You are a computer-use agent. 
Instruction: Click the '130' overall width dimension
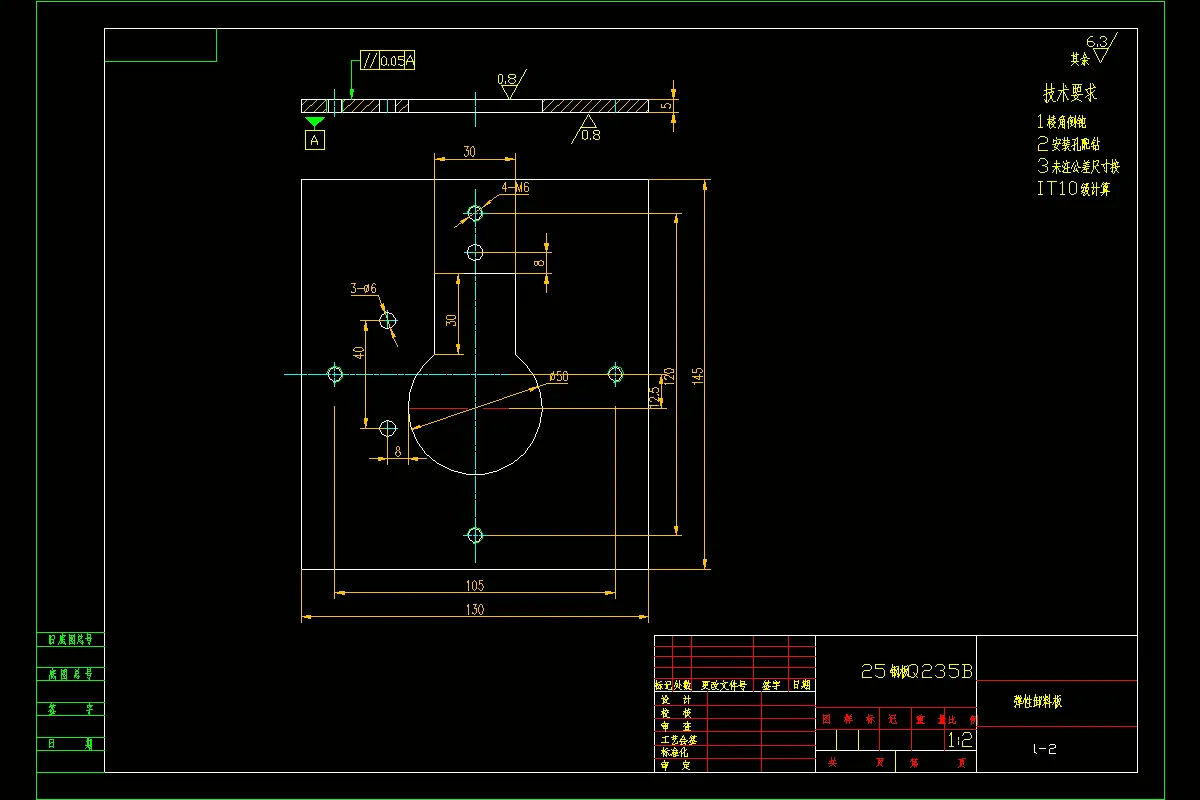(475, 610)
